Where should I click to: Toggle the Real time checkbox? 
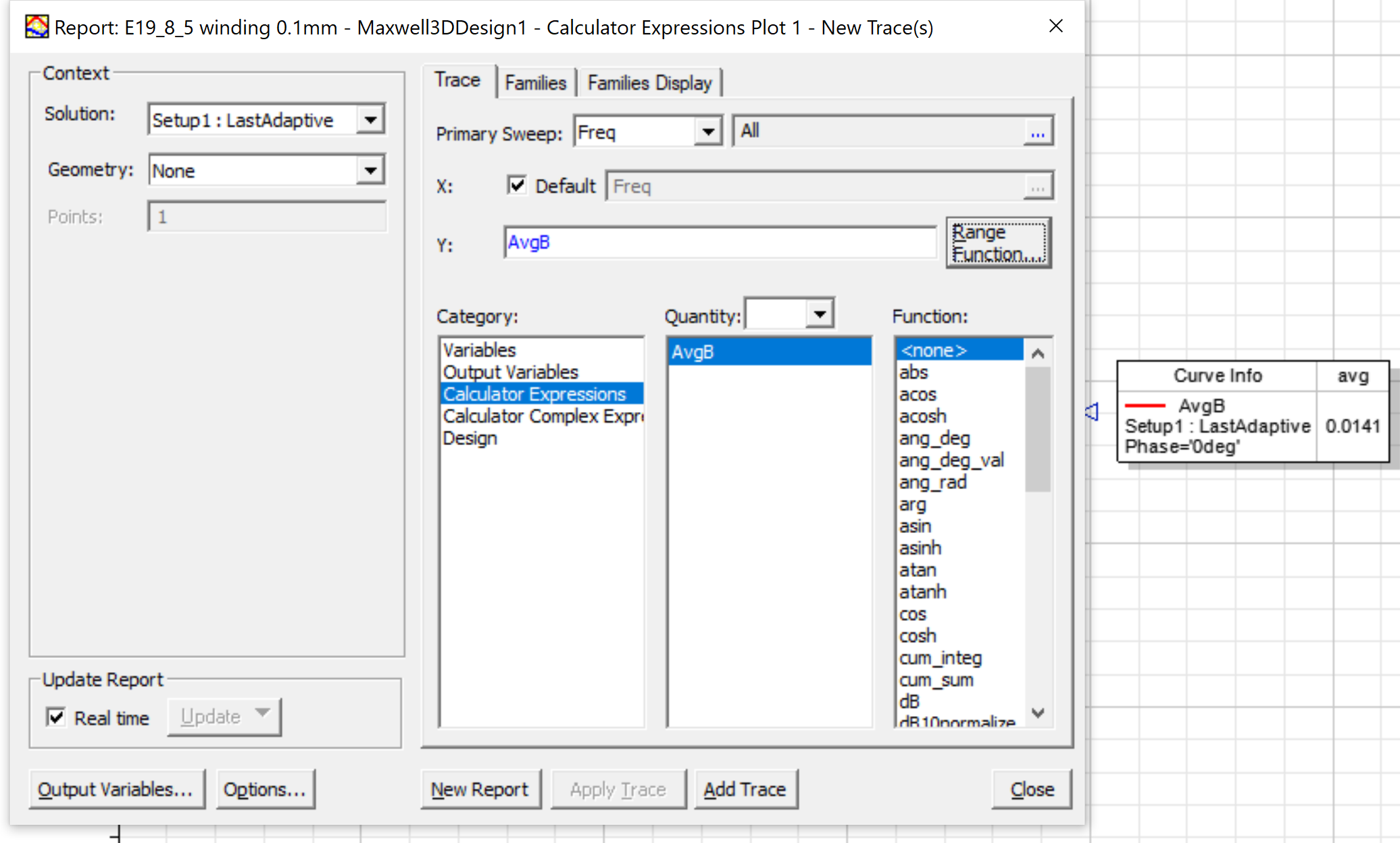tap(56, 717)
